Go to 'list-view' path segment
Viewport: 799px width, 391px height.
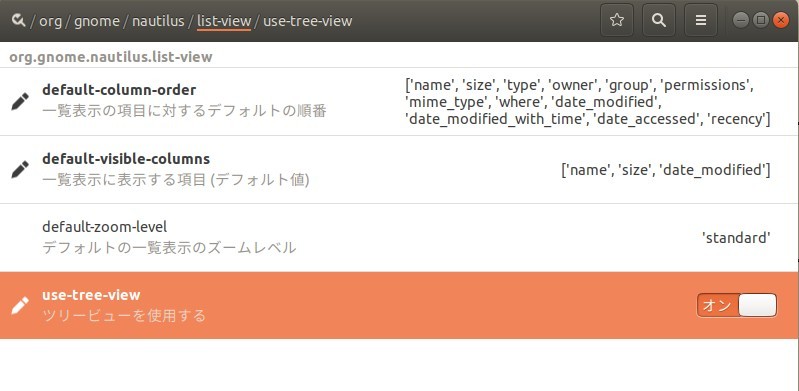[x=224, y=21]
